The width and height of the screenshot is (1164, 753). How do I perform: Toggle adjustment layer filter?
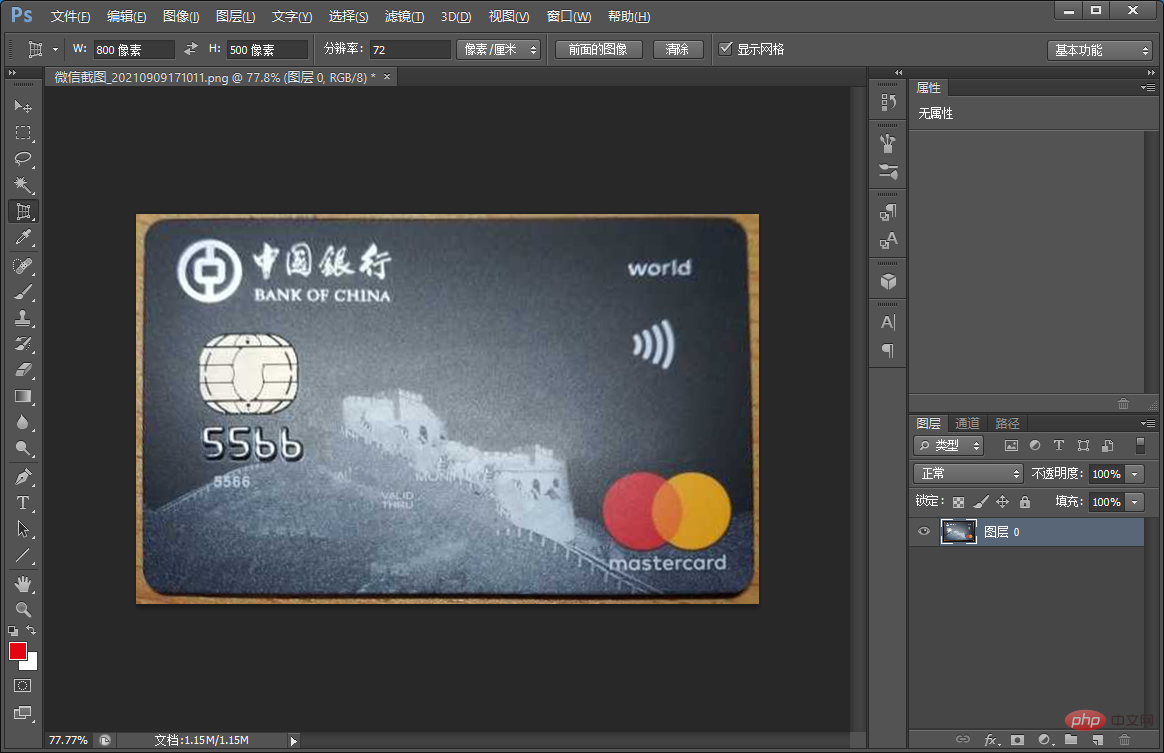point(1035,446)
